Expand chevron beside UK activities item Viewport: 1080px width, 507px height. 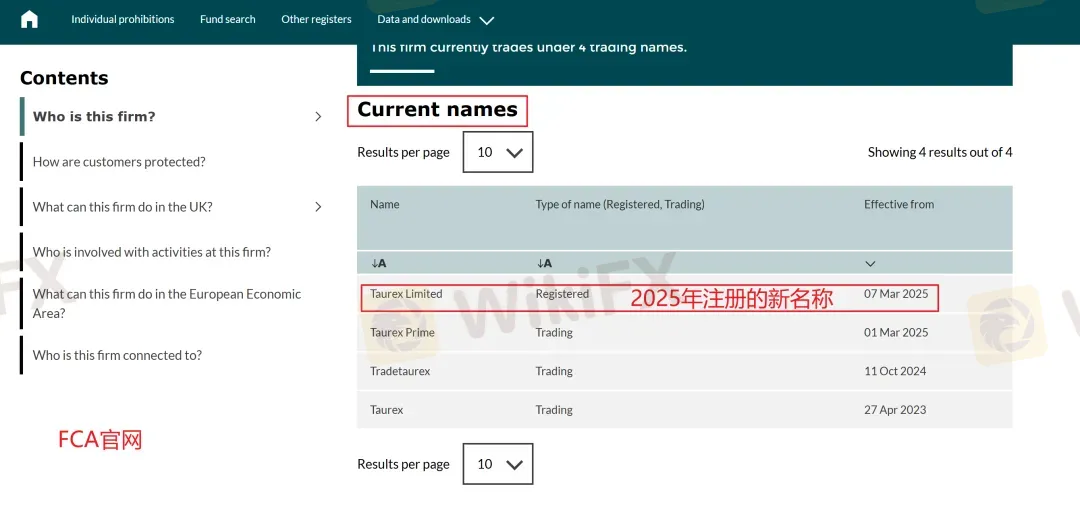[318, 207]
